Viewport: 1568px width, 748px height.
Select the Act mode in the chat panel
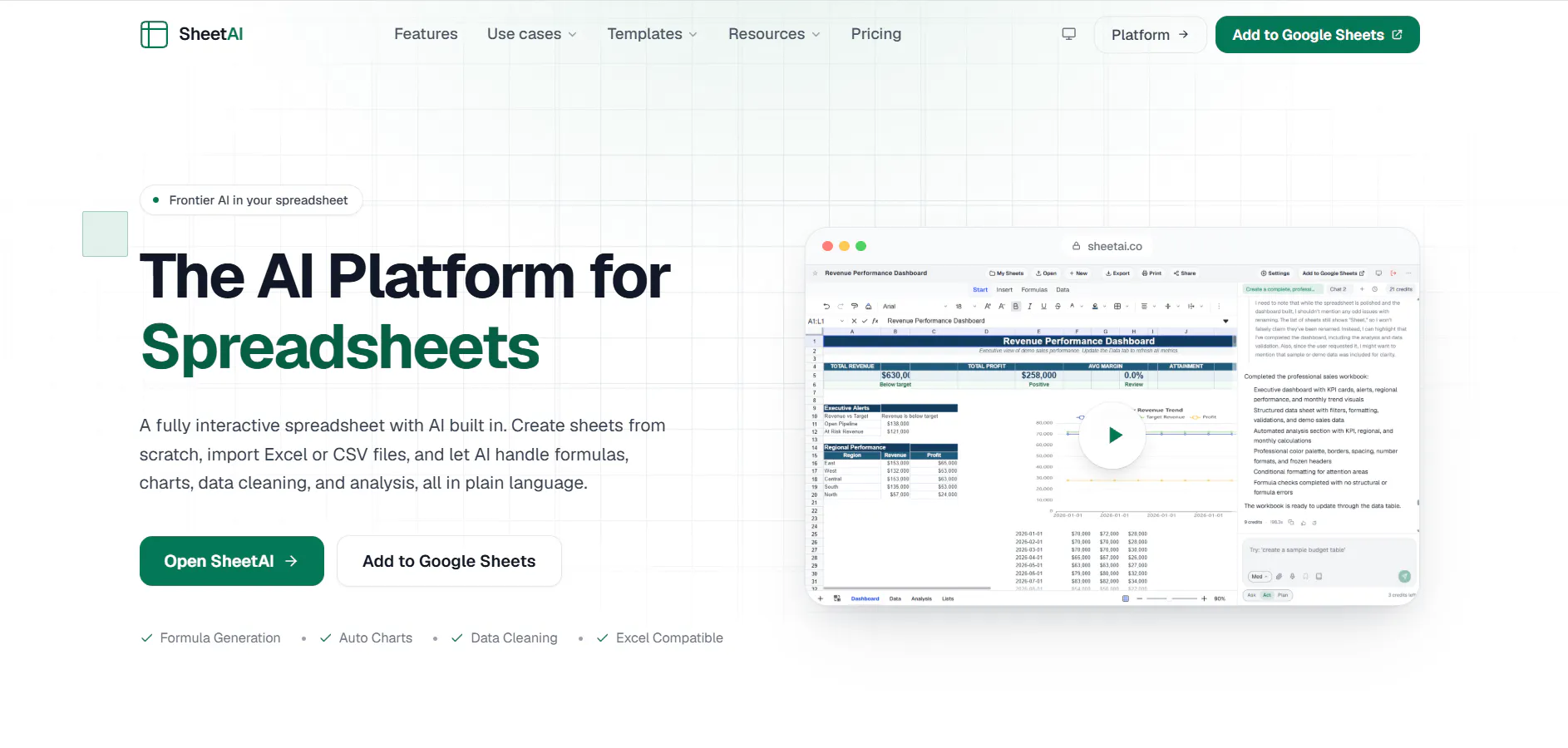click(1267, 595)
